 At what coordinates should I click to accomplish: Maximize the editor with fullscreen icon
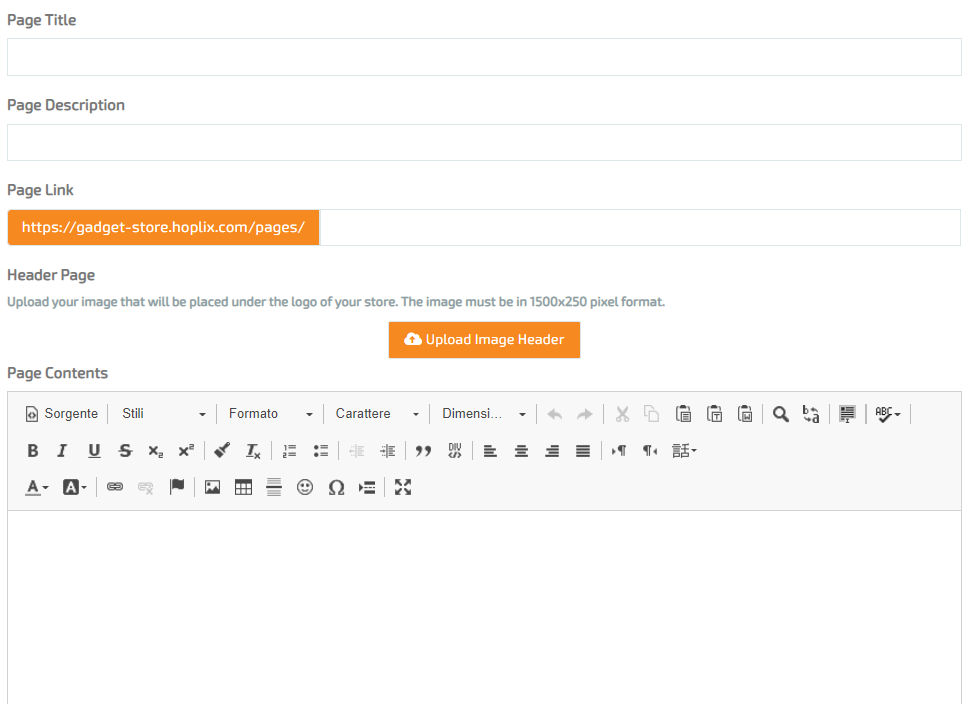coord(403,487)
